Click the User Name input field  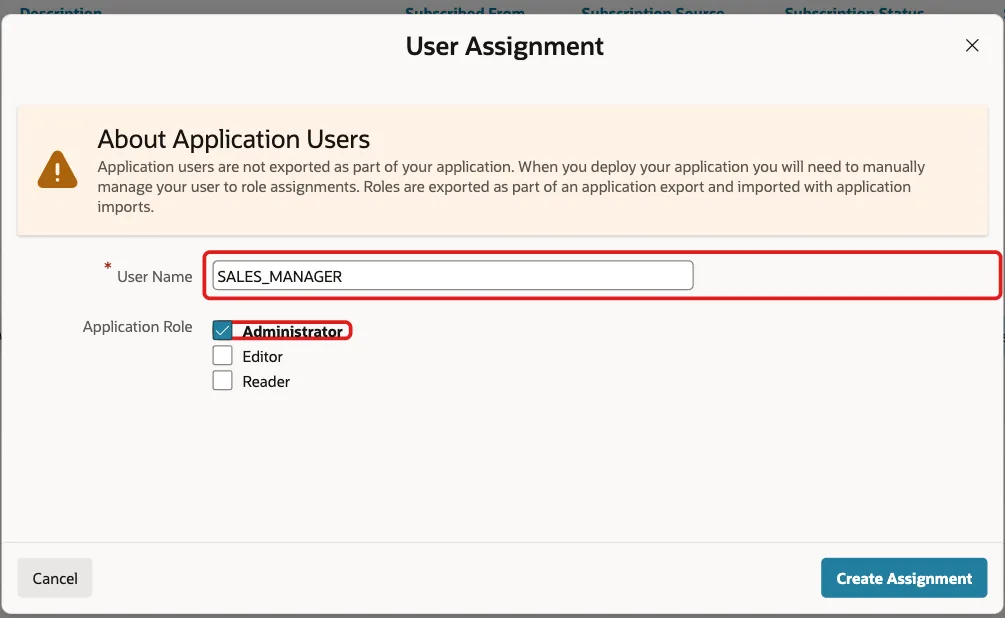coord(453,276)
